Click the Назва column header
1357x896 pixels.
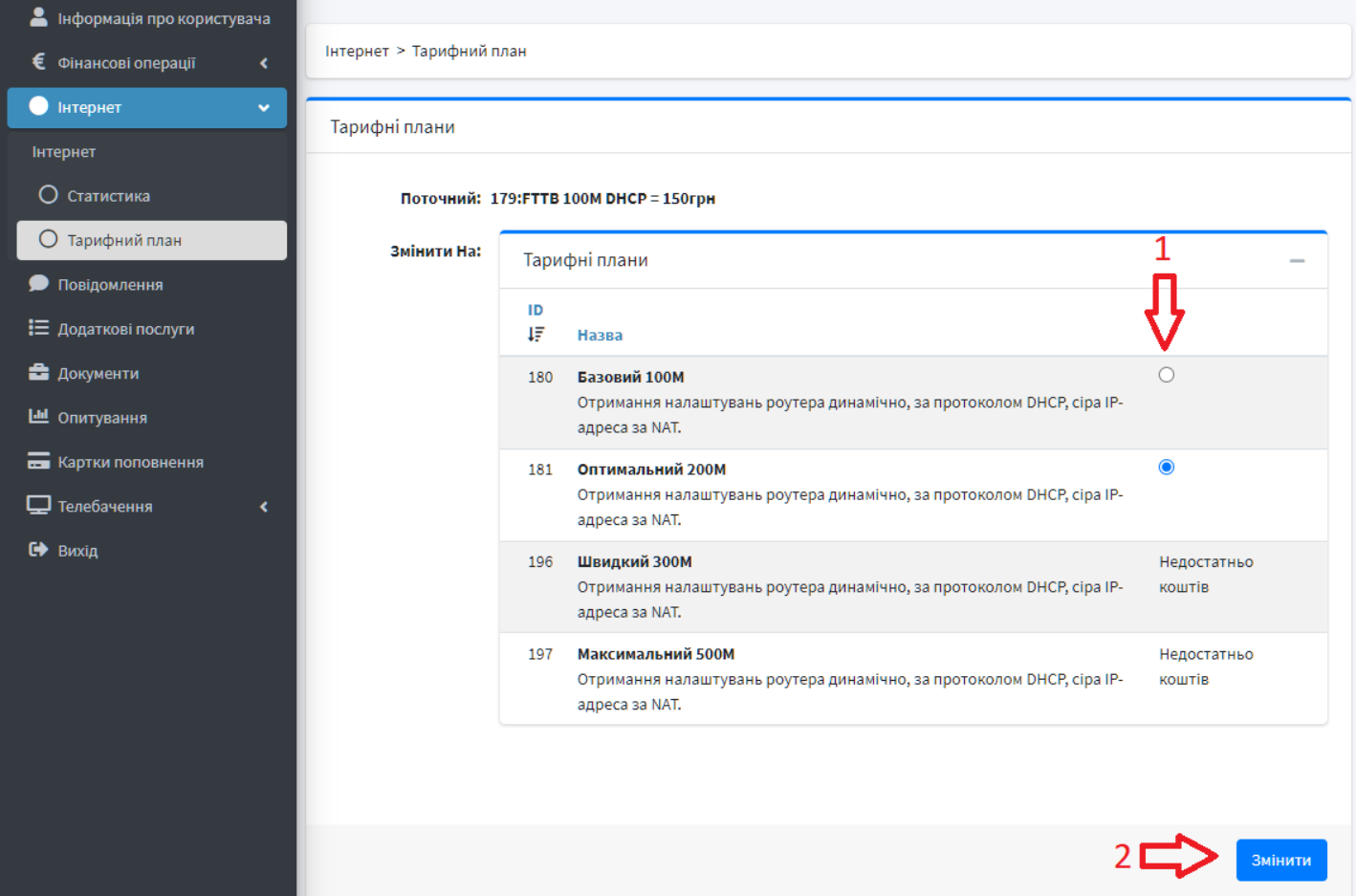(600, 334)
